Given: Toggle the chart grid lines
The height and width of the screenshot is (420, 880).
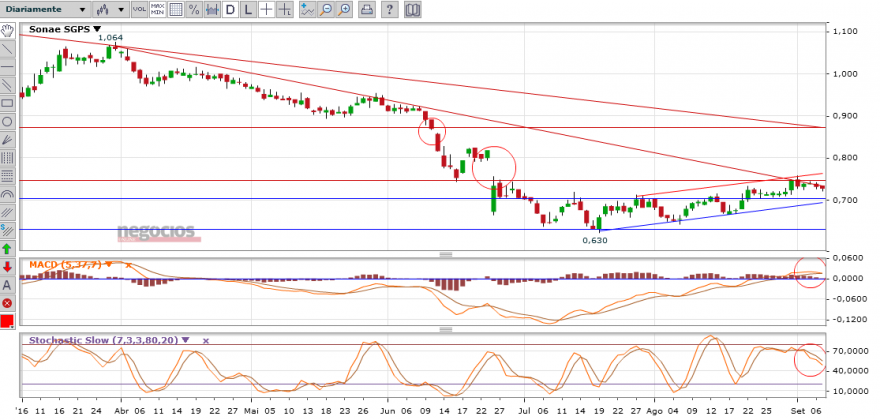Looking at the screenshot, I should click(176, 10).
